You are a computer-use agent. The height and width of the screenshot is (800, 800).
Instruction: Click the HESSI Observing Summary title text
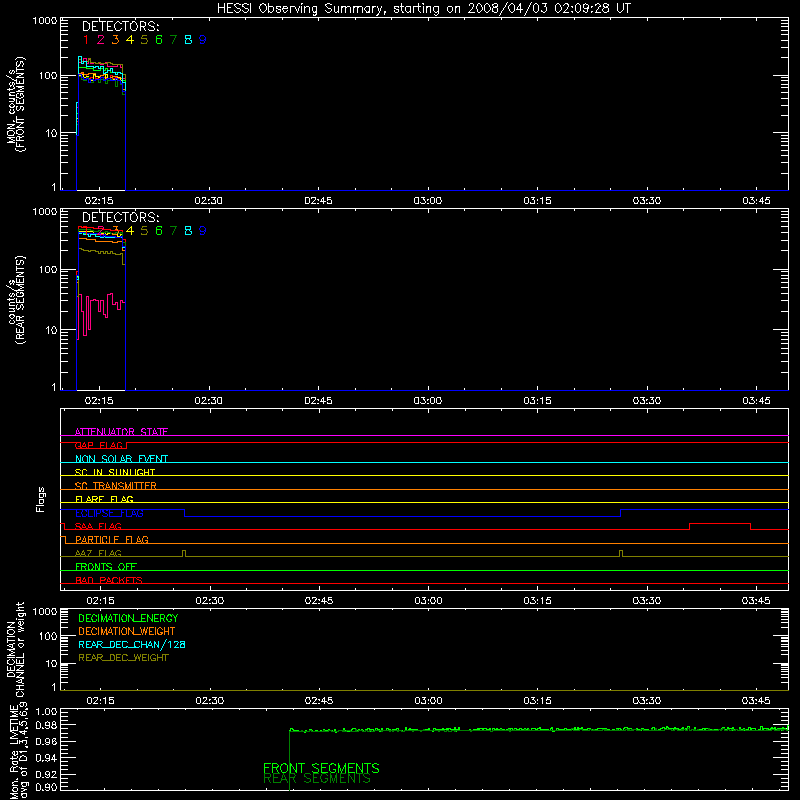tap(424, 9)
